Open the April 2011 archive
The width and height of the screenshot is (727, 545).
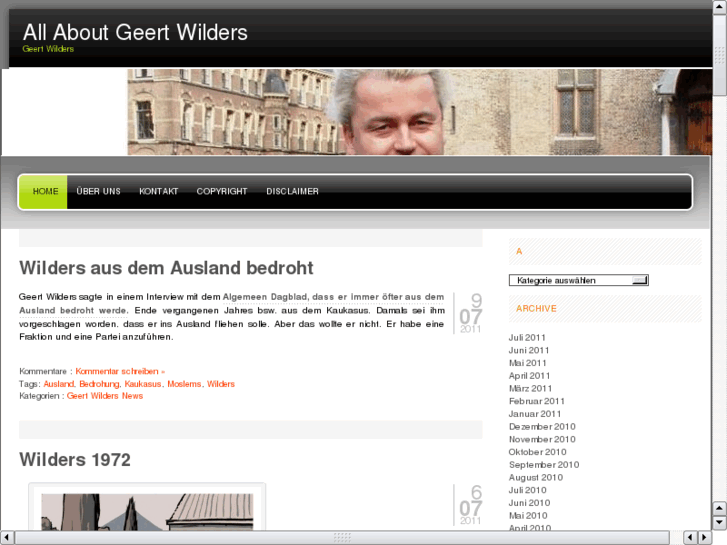coord(529,376)
